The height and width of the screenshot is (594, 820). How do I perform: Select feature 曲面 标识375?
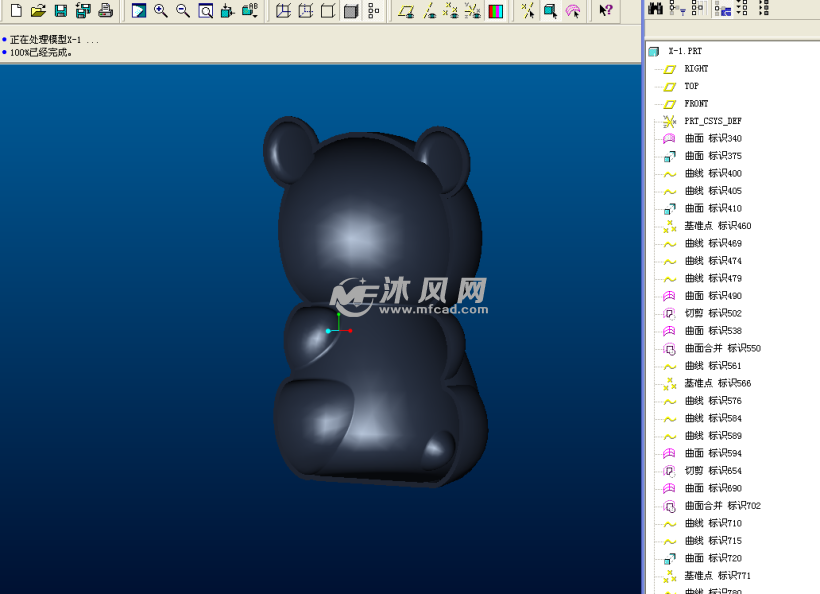coord(713,156)
